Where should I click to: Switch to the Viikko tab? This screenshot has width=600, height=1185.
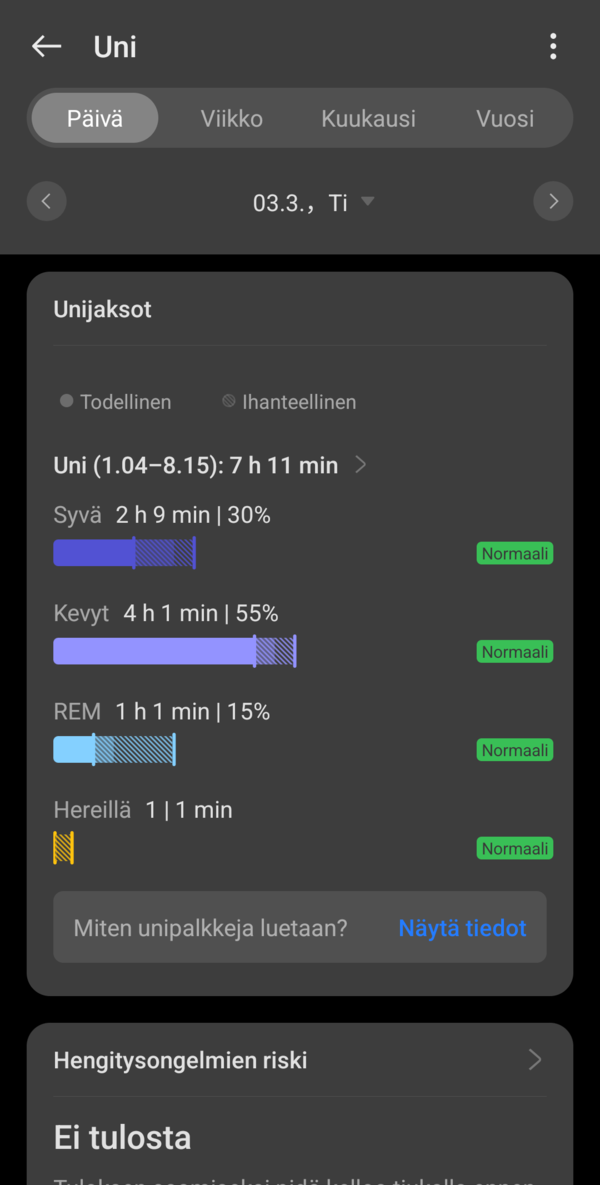(x=231, y=117)
